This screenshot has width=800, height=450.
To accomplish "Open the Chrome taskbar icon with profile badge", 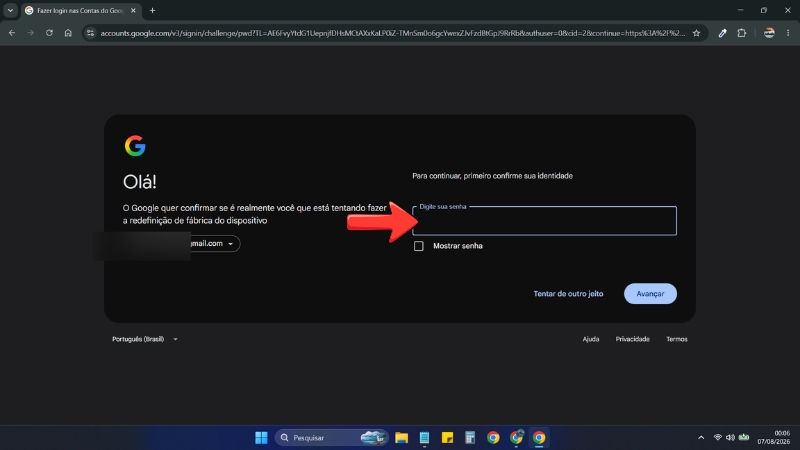I will pyautogui.click(x=516, y=437).
